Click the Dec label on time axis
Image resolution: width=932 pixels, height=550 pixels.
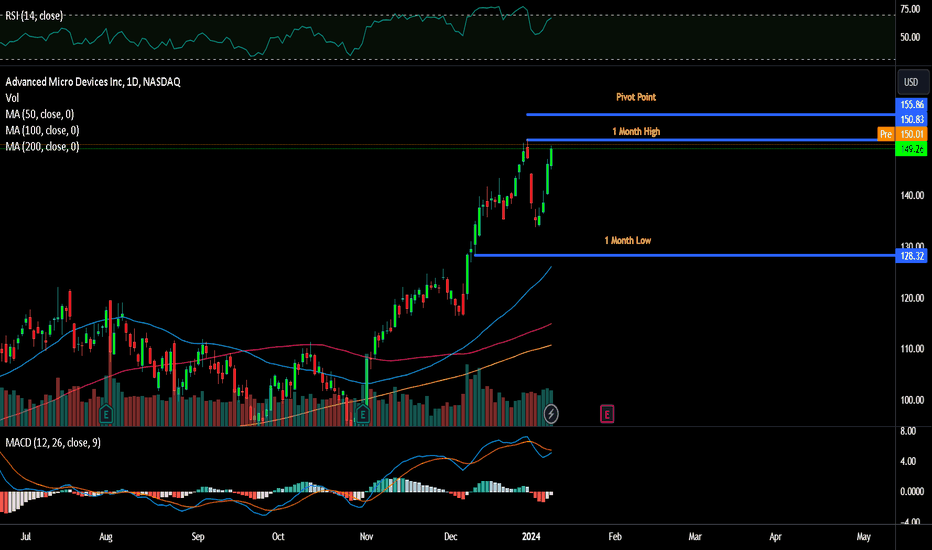[x=451, y=536]
